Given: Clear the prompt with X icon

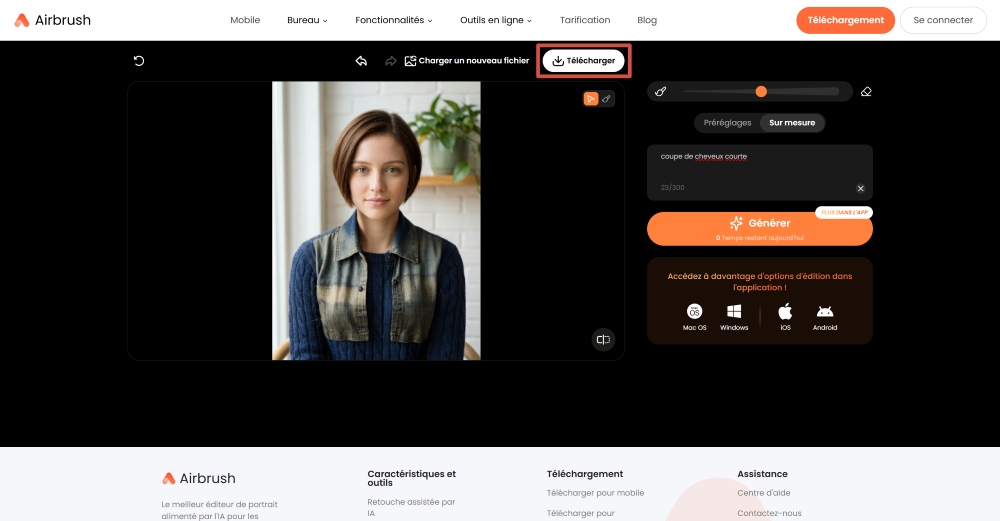Looking at the screenshot, I should (x=860, y=188).
